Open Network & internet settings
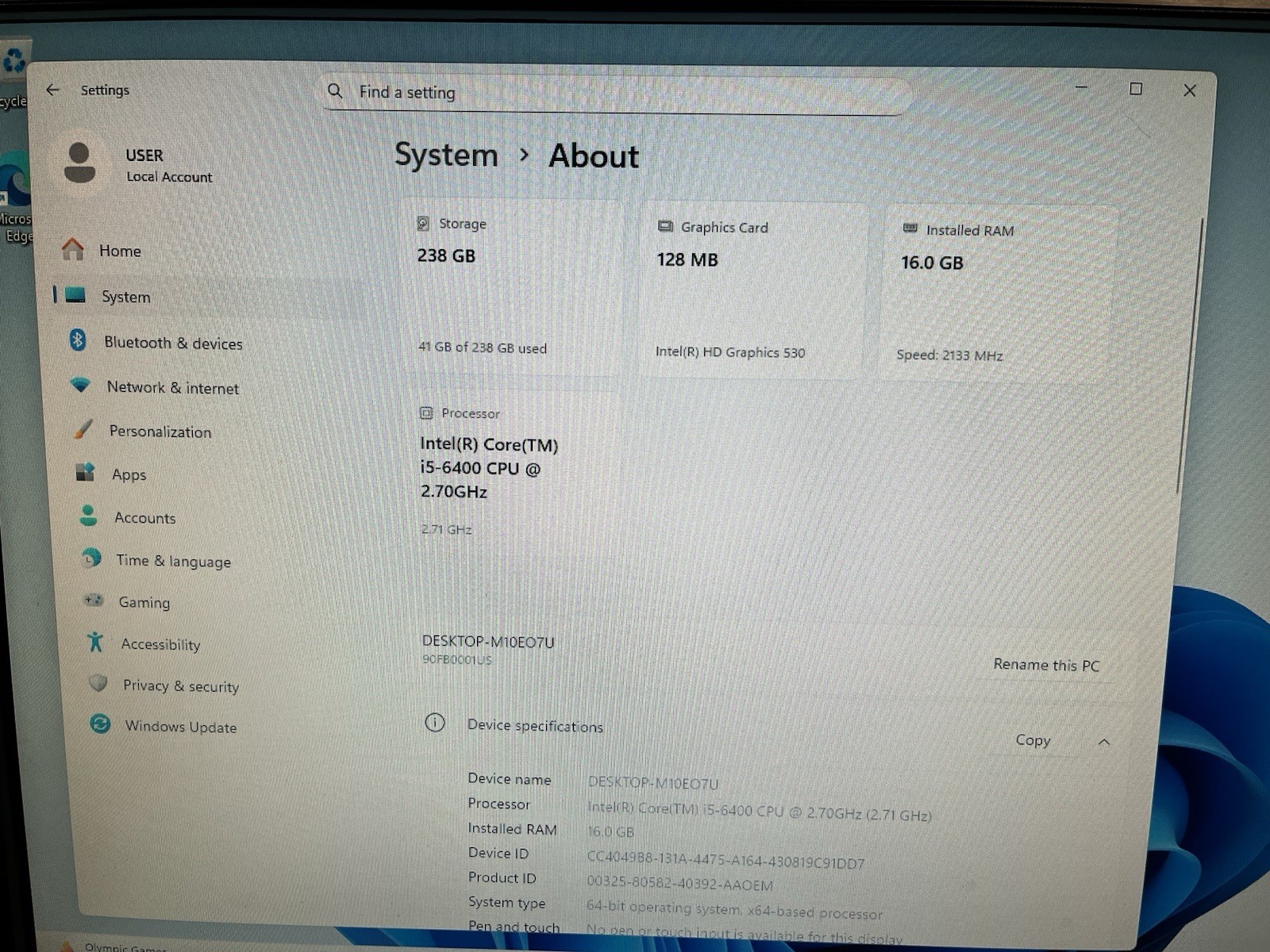 point(173,387)
